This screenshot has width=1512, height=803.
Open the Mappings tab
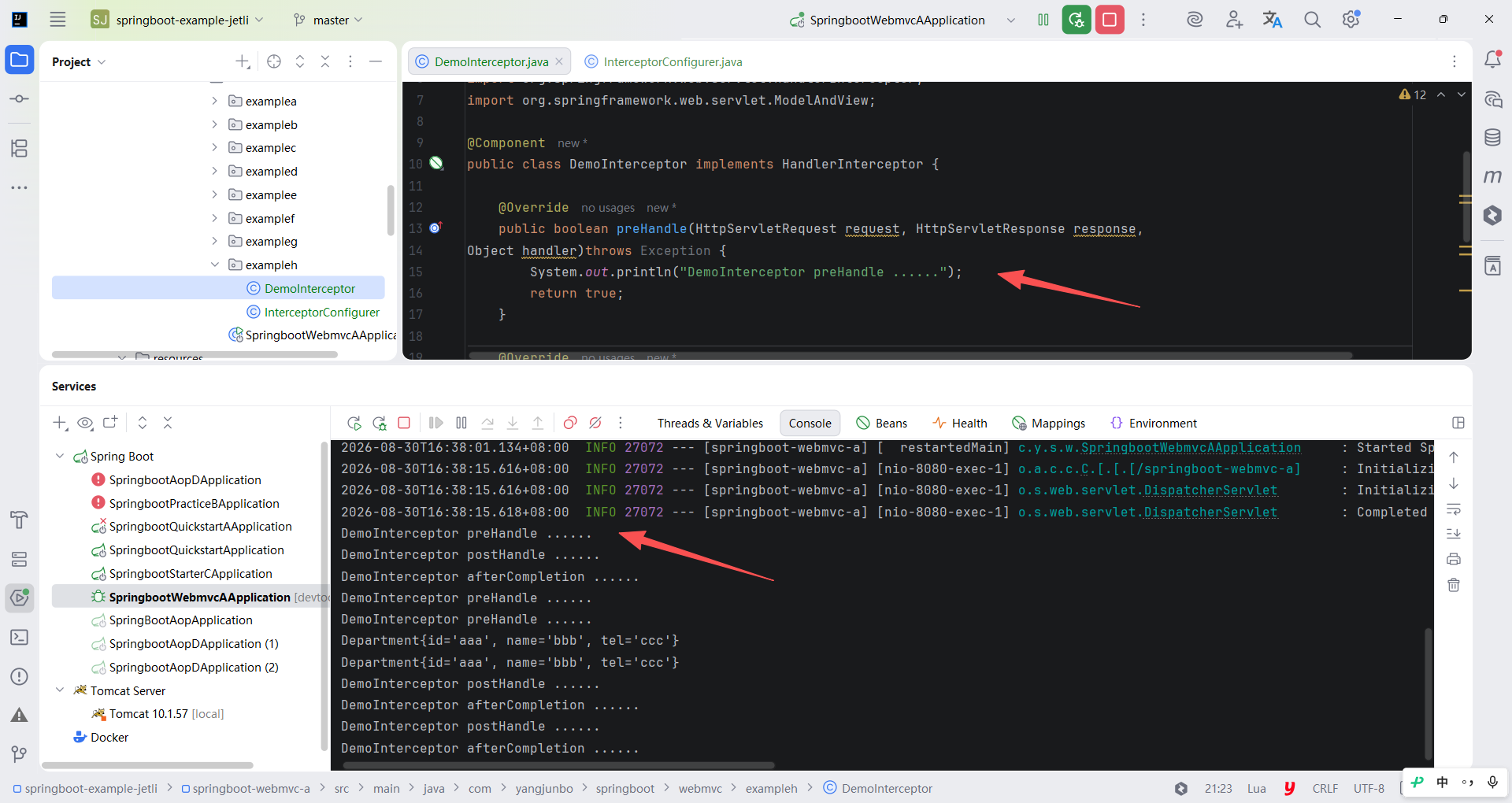coord(1049,423)
